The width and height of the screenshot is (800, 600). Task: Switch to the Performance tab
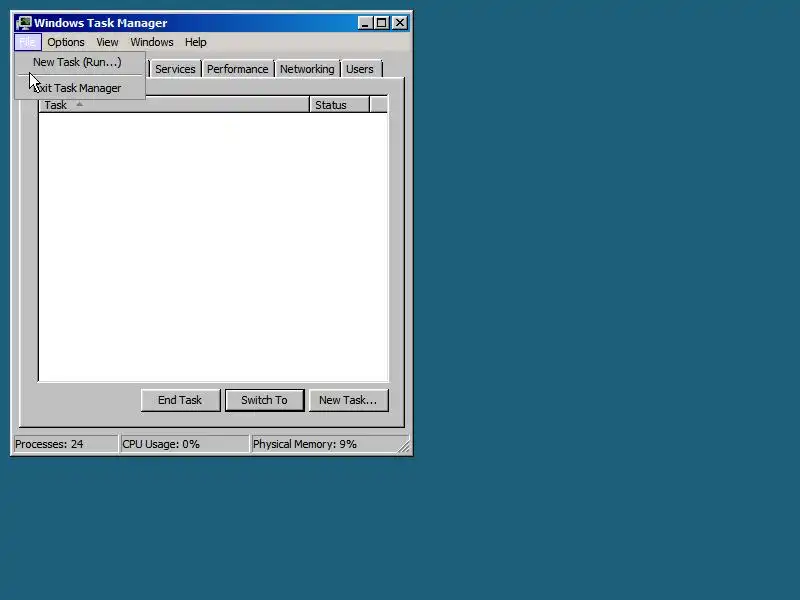(x=237, y=69)
